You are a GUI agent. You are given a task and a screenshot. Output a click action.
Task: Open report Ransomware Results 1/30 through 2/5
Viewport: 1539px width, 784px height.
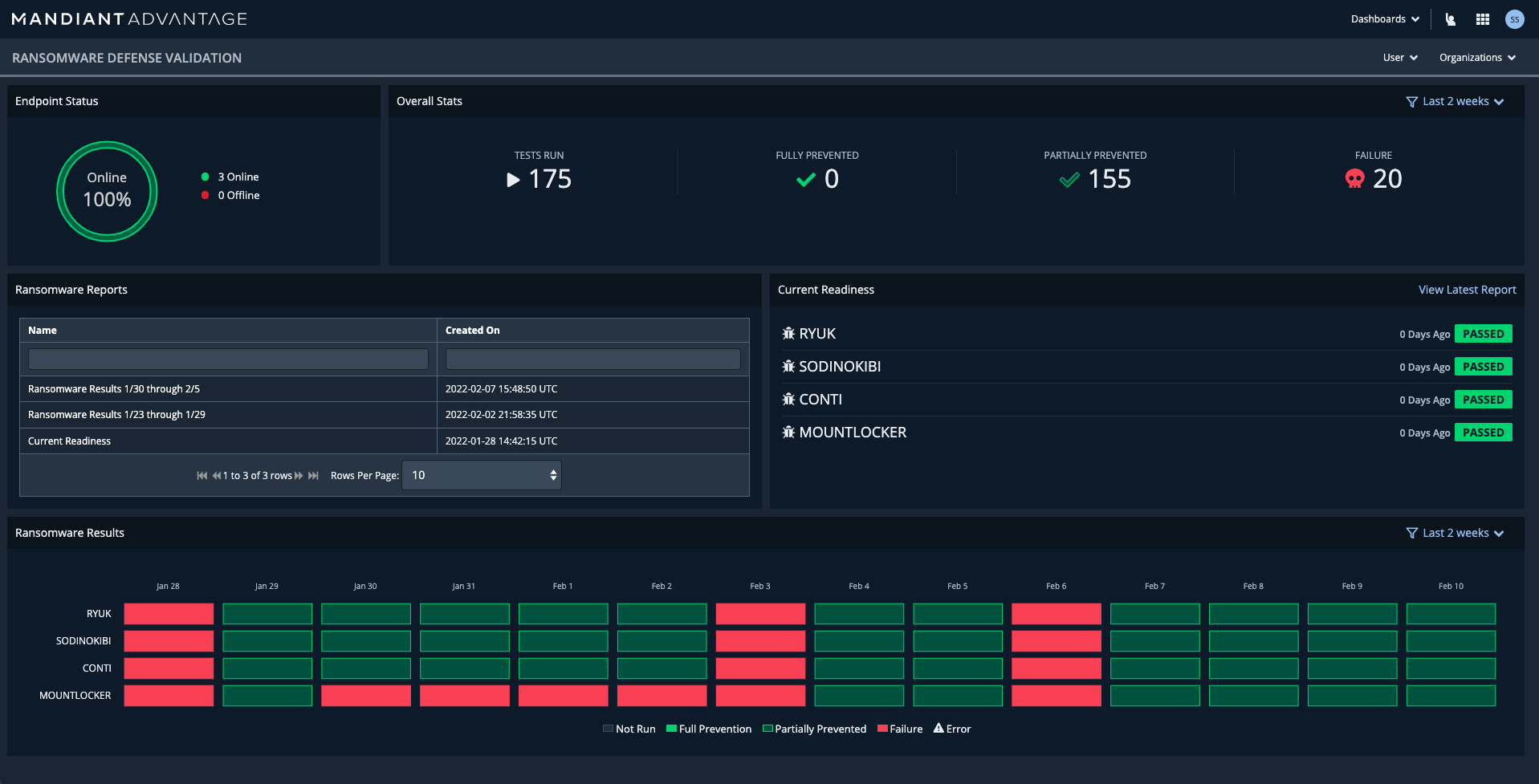(x=114, y=389)
